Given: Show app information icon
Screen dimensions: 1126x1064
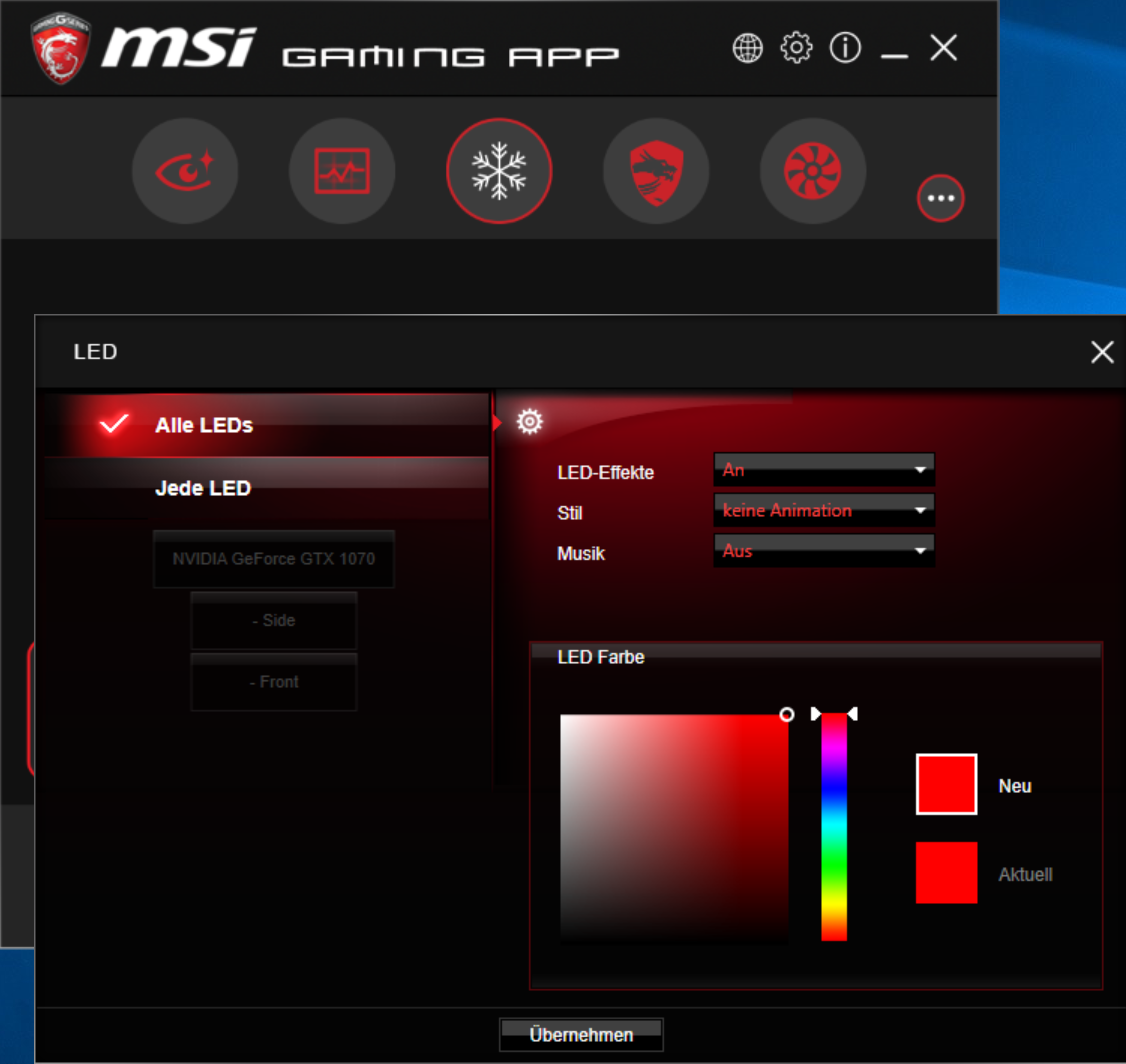Looking at the screenshot, I should click(x=844, y=48).
